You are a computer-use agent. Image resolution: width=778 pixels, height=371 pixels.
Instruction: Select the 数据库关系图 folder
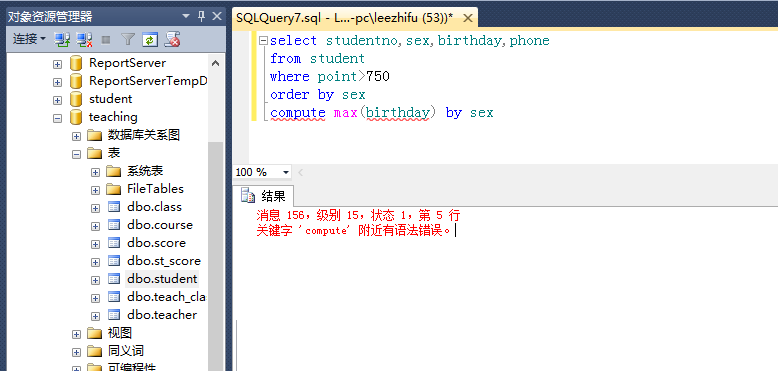point(143,135)
